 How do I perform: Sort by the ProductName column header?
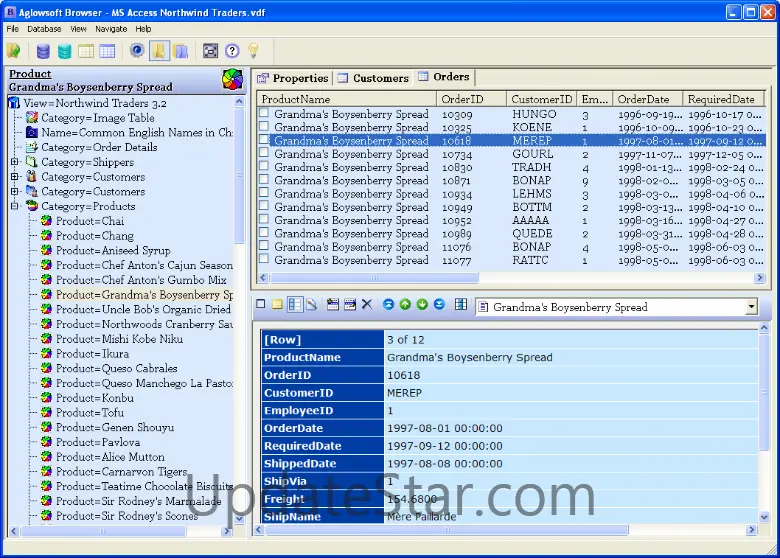(347, 99)
